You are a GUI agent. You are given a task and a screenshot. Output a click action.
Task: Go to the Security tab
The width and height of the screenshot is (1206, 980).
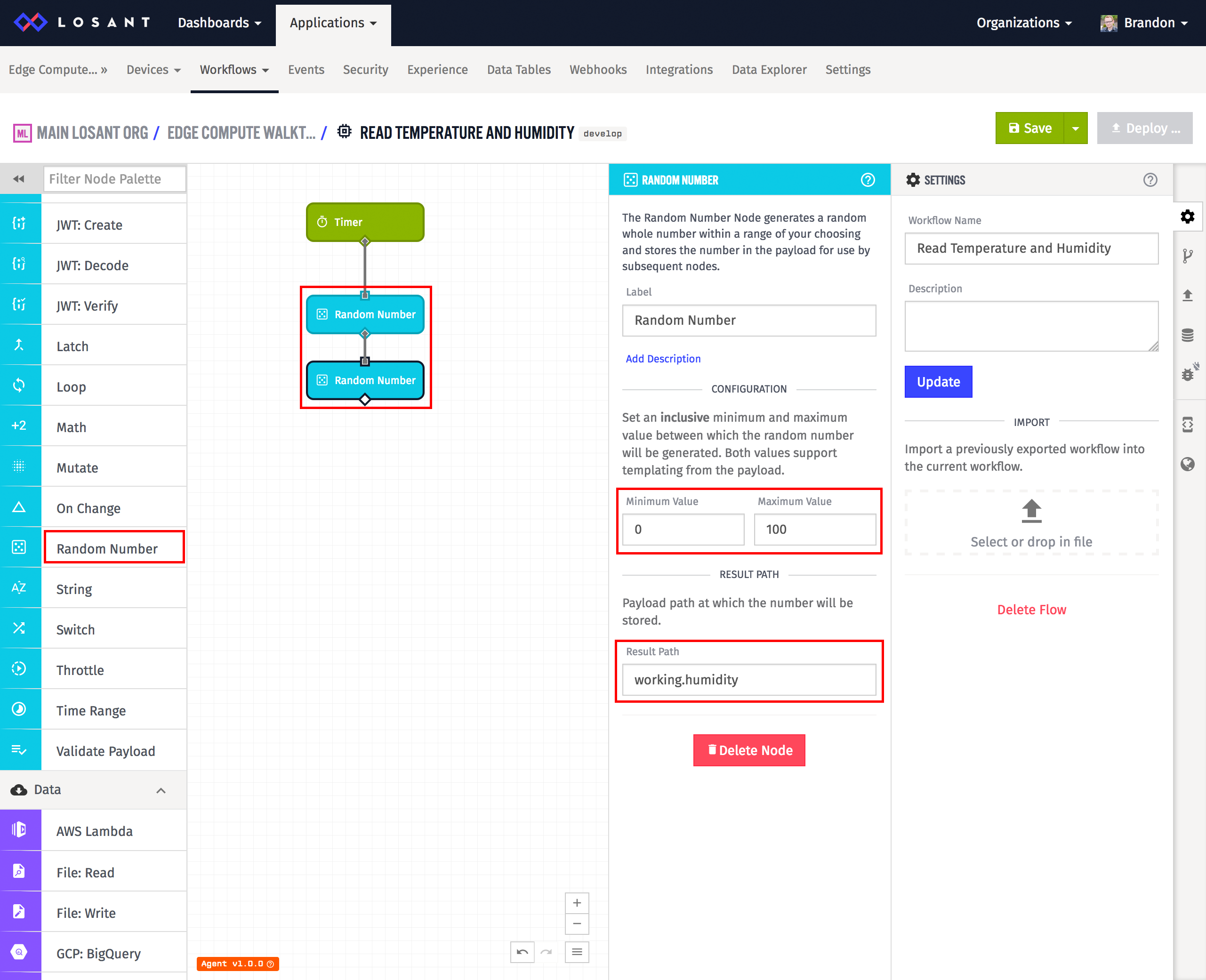pyautogui.click(x=365, y=70)
